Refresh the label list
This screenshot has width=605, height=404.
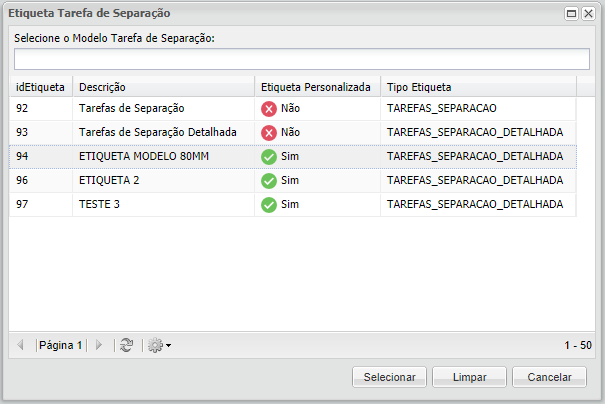click(126, 345)
